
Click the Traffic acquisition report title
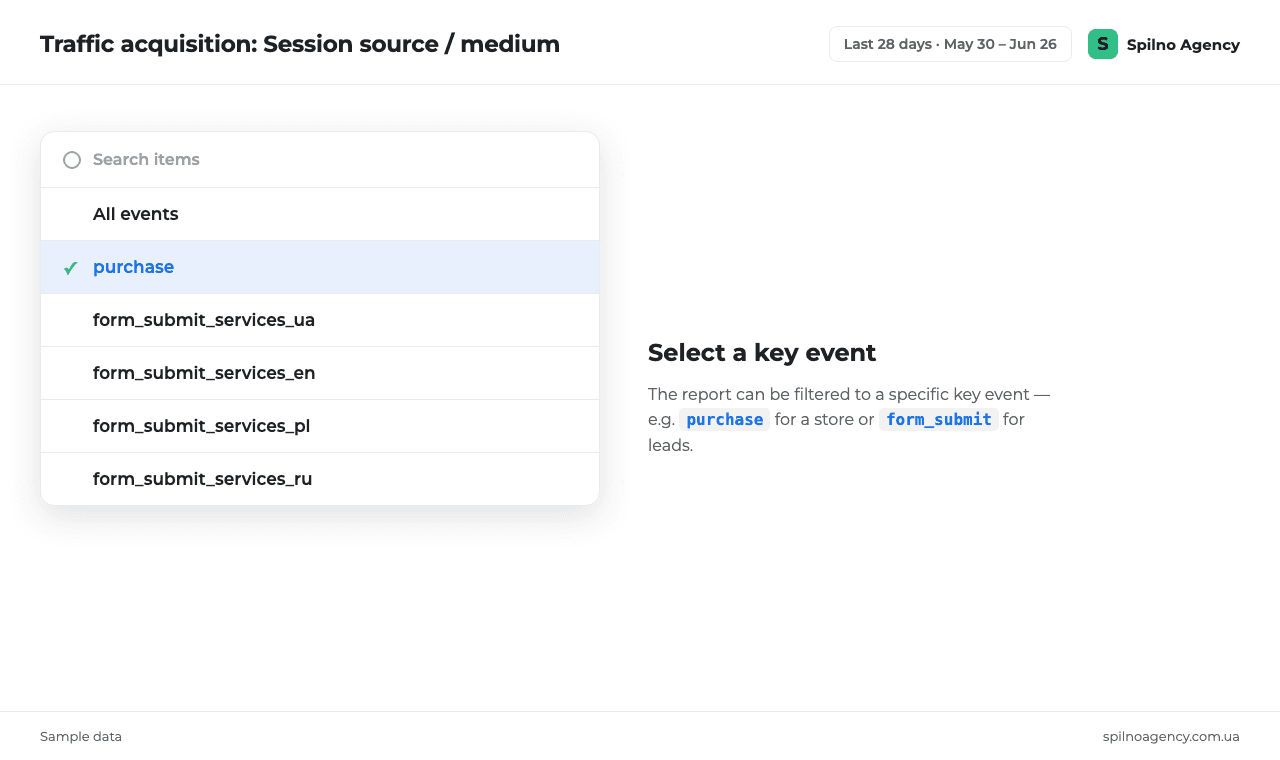pyautogui.click(x=300, y=44)
